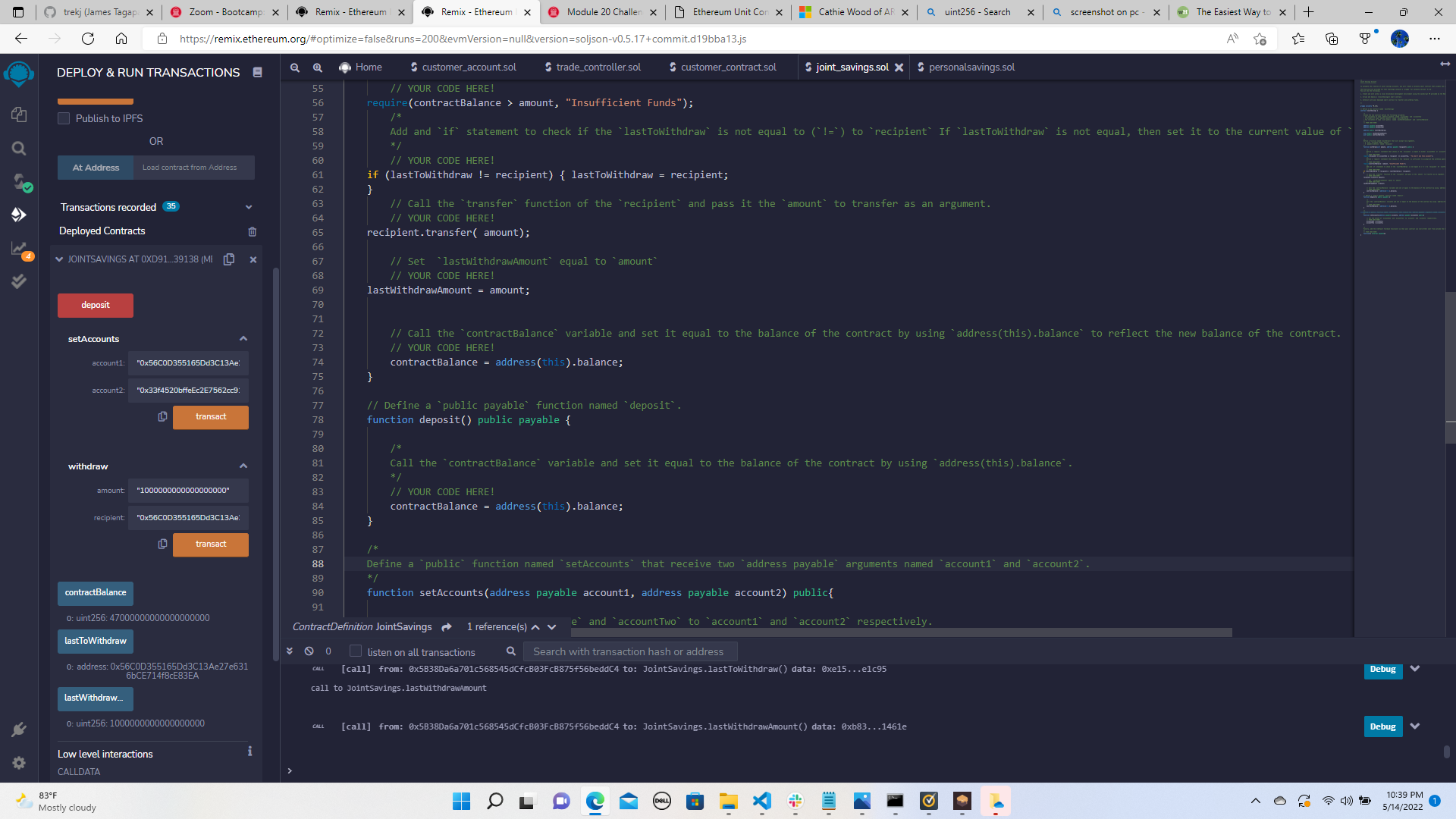Switch to the trade_controller.sol tab
Screen dimensions: 1456x819
(592, 67)
